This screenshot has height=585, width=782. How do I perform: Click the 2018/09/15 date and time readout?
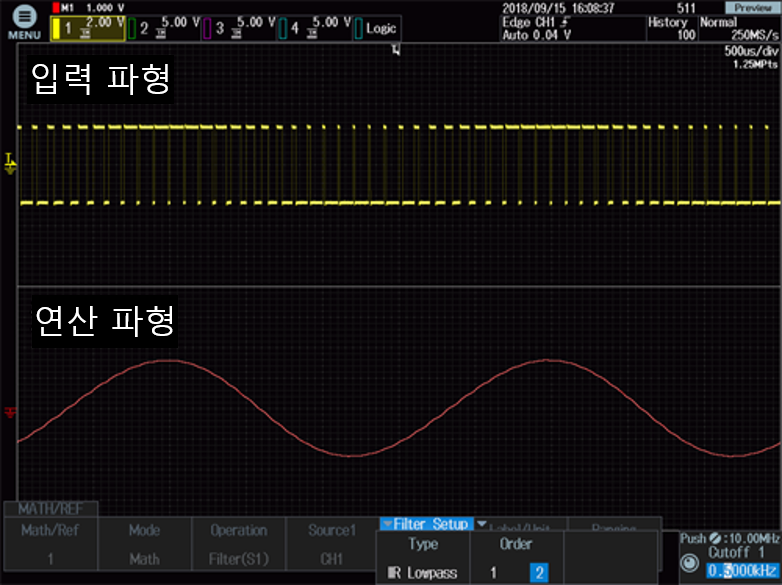pos(558,8)
